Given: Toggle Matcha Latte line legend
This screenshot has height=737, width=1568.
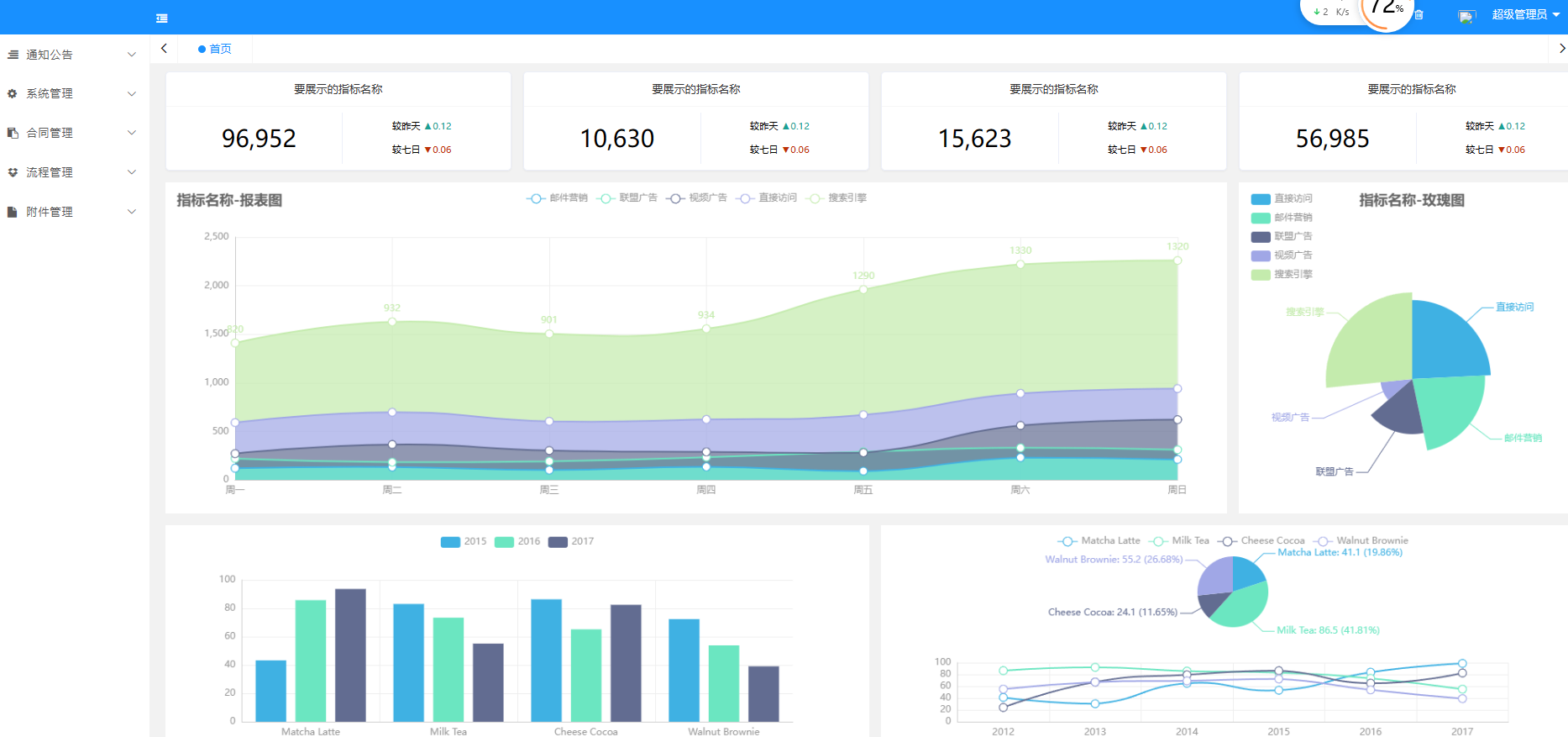Looking at the screenshot, I should point(1099,541).
